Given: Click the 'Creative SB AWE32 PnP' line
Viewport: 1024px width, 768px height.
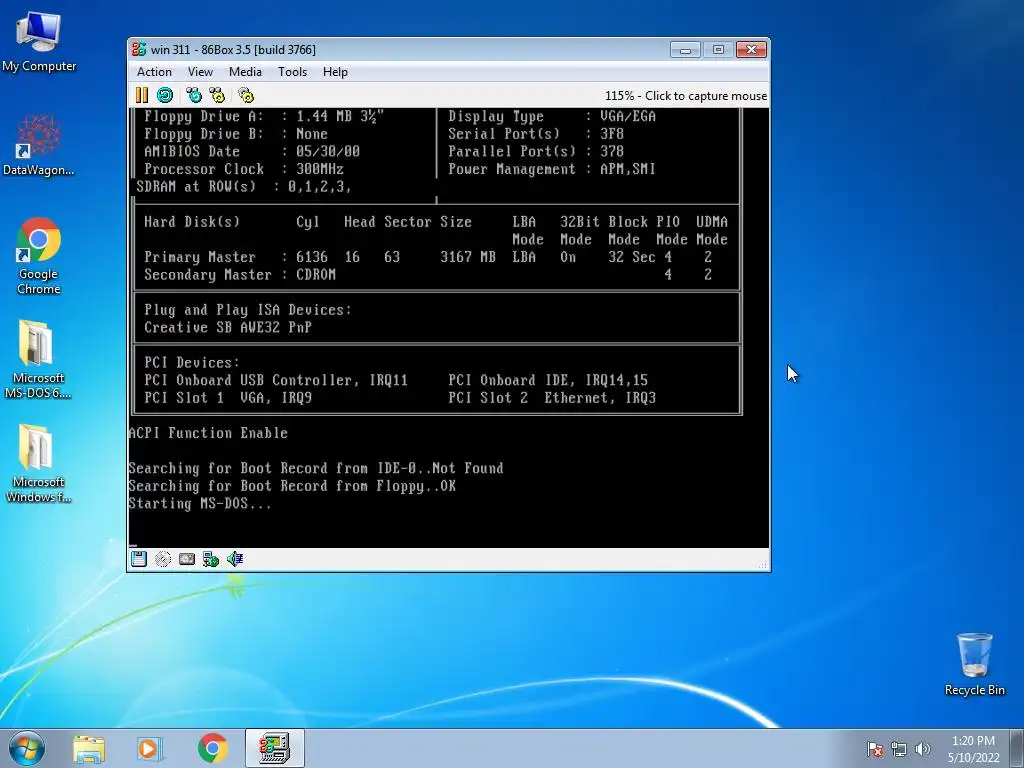Looking at the screenshot, I should point(227,328).
